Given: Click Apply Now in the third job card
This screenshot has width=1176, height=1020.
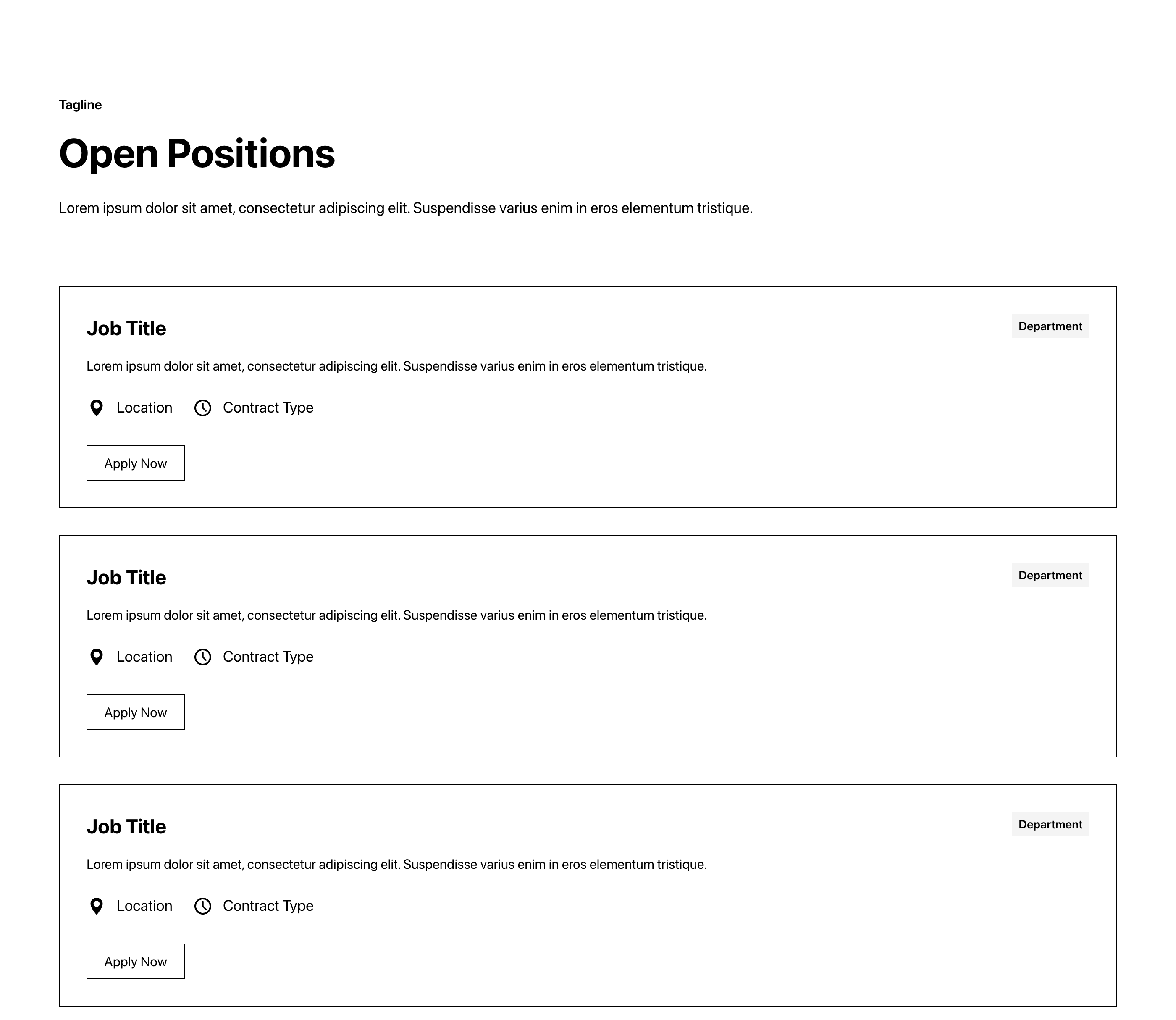Looking at the screenshot, I should tap(135, 961).
